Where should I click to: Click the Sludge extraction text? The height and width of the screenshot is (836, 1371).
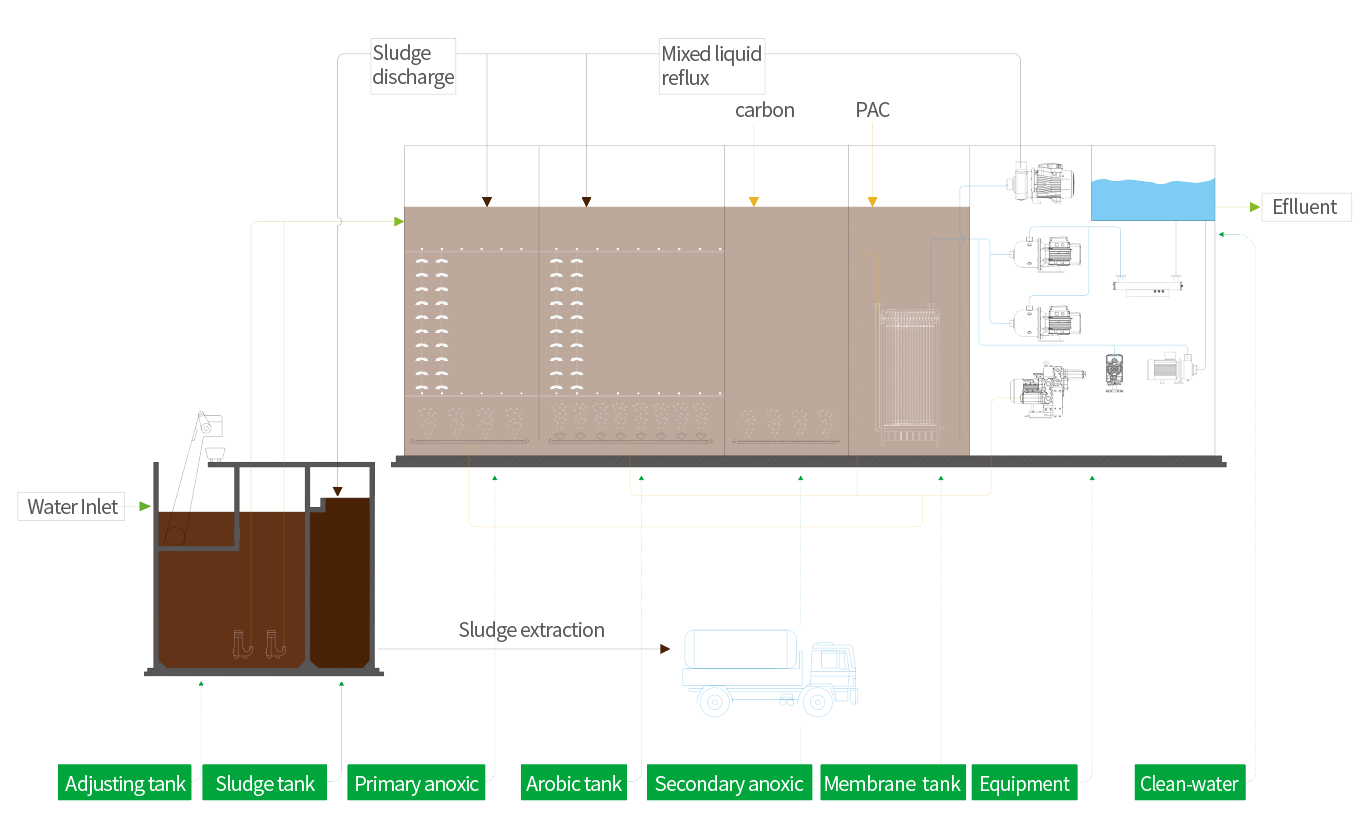(x=532, y=630)
